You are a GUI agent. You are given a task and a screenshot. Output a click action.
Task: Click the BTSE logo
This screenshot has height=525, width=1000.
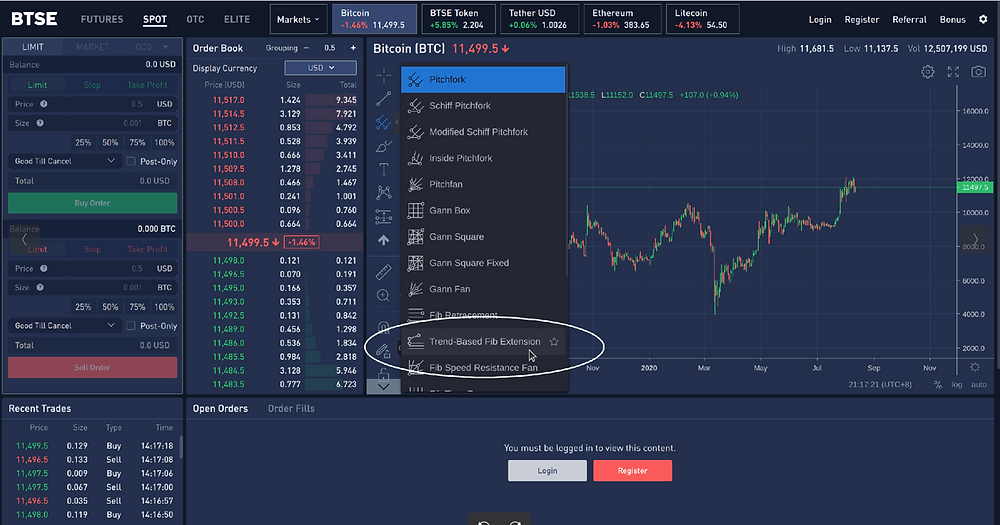[x=34, y=19]
